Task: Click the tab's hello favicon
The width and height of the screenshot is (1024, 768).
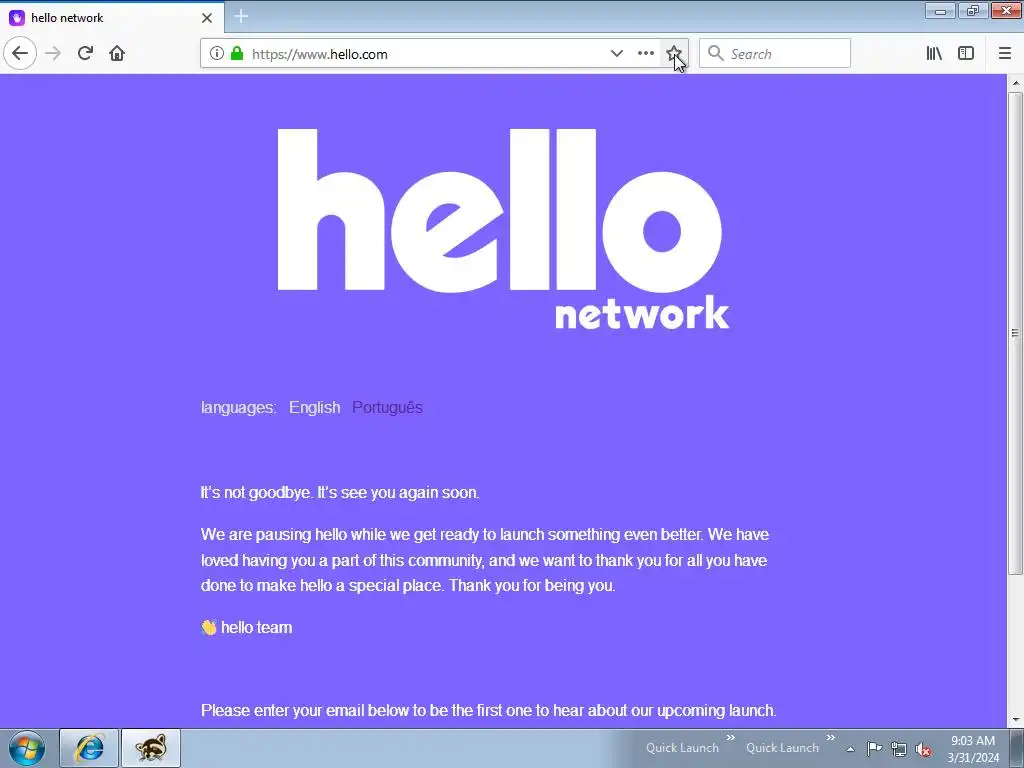Action: point(17,18)
